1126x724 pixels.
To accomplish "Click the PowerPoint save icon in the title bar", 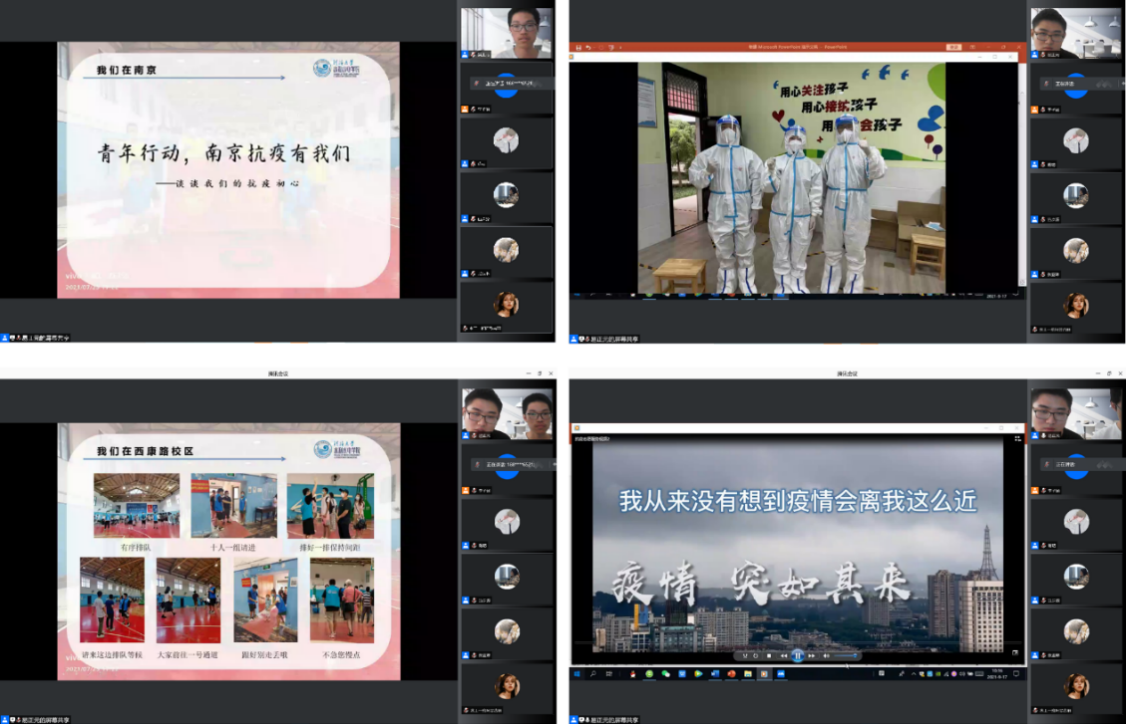I will [x=577, y=47].
